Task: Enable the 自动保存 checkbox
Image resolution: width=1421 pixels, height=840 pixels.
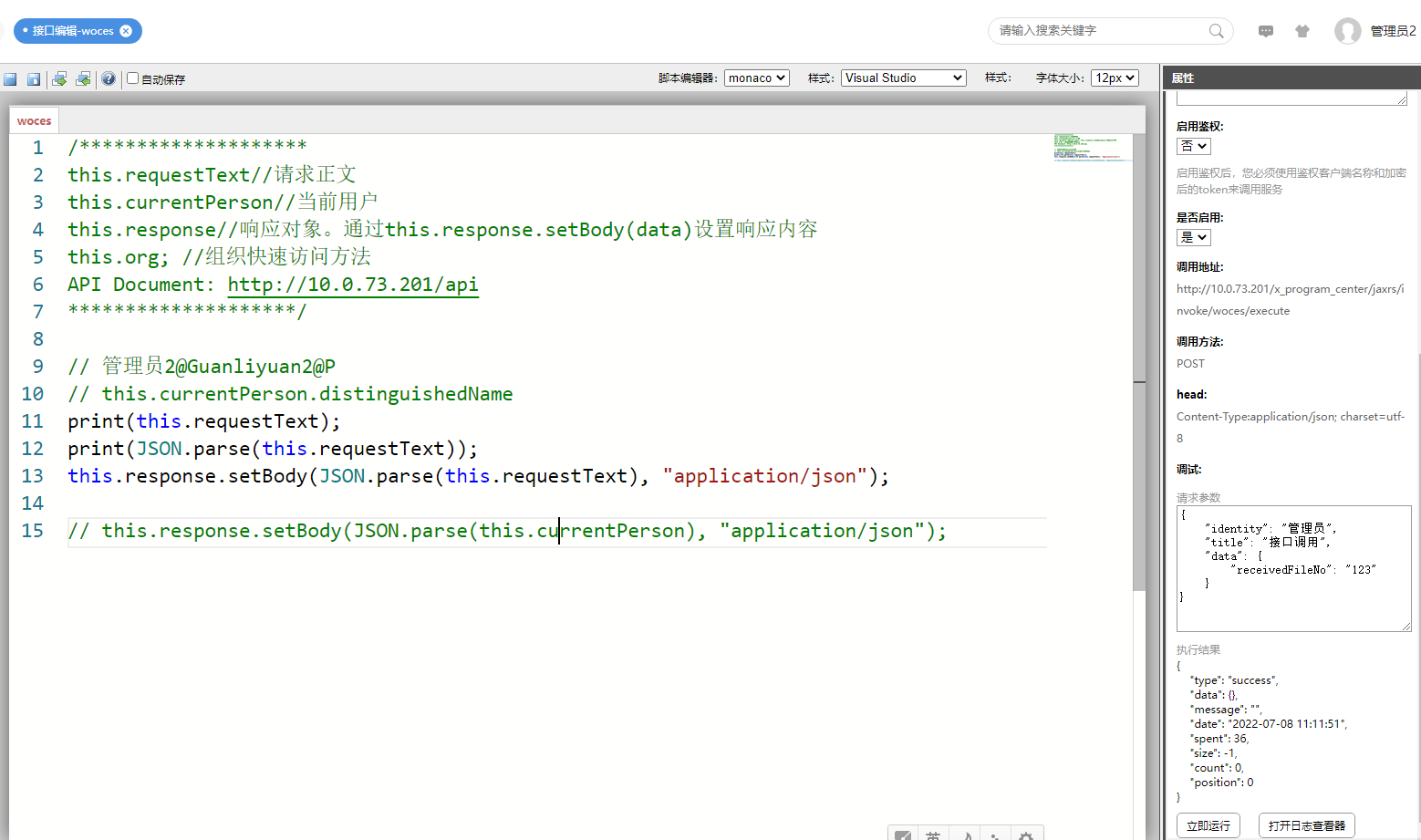Action: (133, 78)
